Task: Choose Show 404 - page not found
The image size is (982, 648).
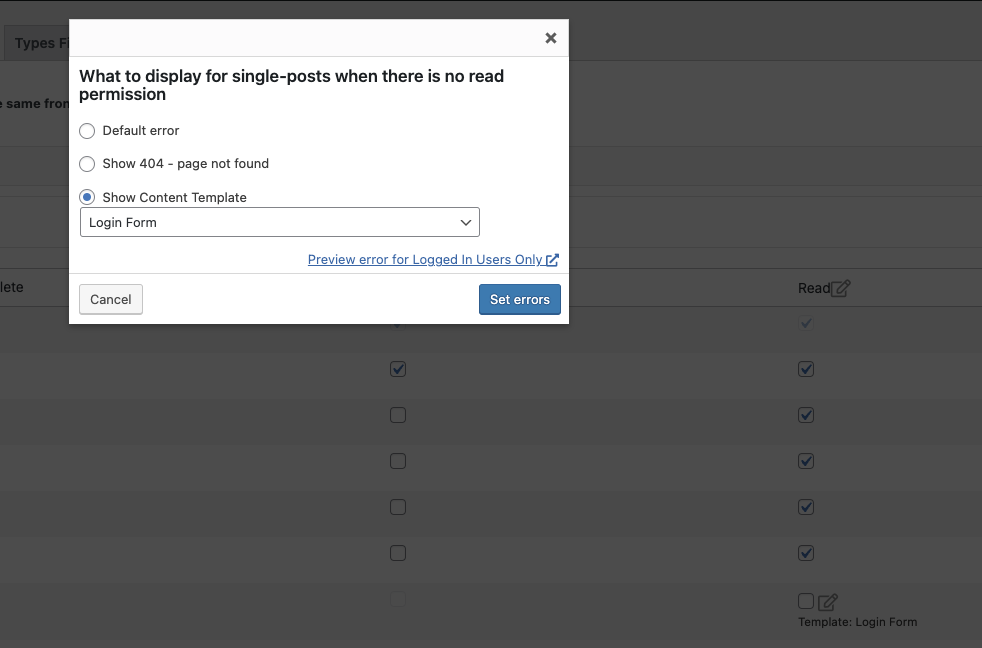Action: 87,163
